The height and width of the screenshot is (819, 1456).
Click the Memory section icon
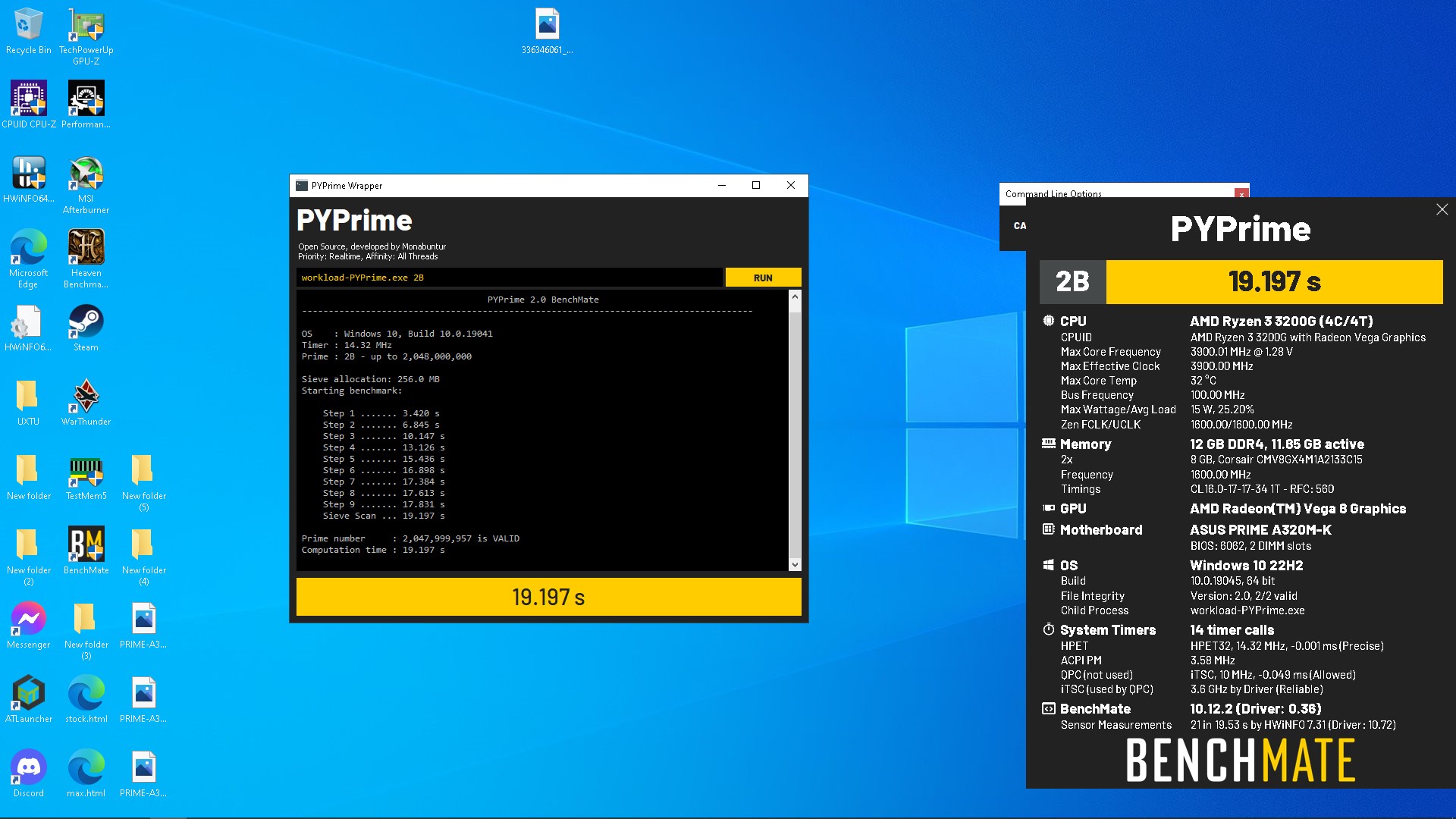(1048, 443)
